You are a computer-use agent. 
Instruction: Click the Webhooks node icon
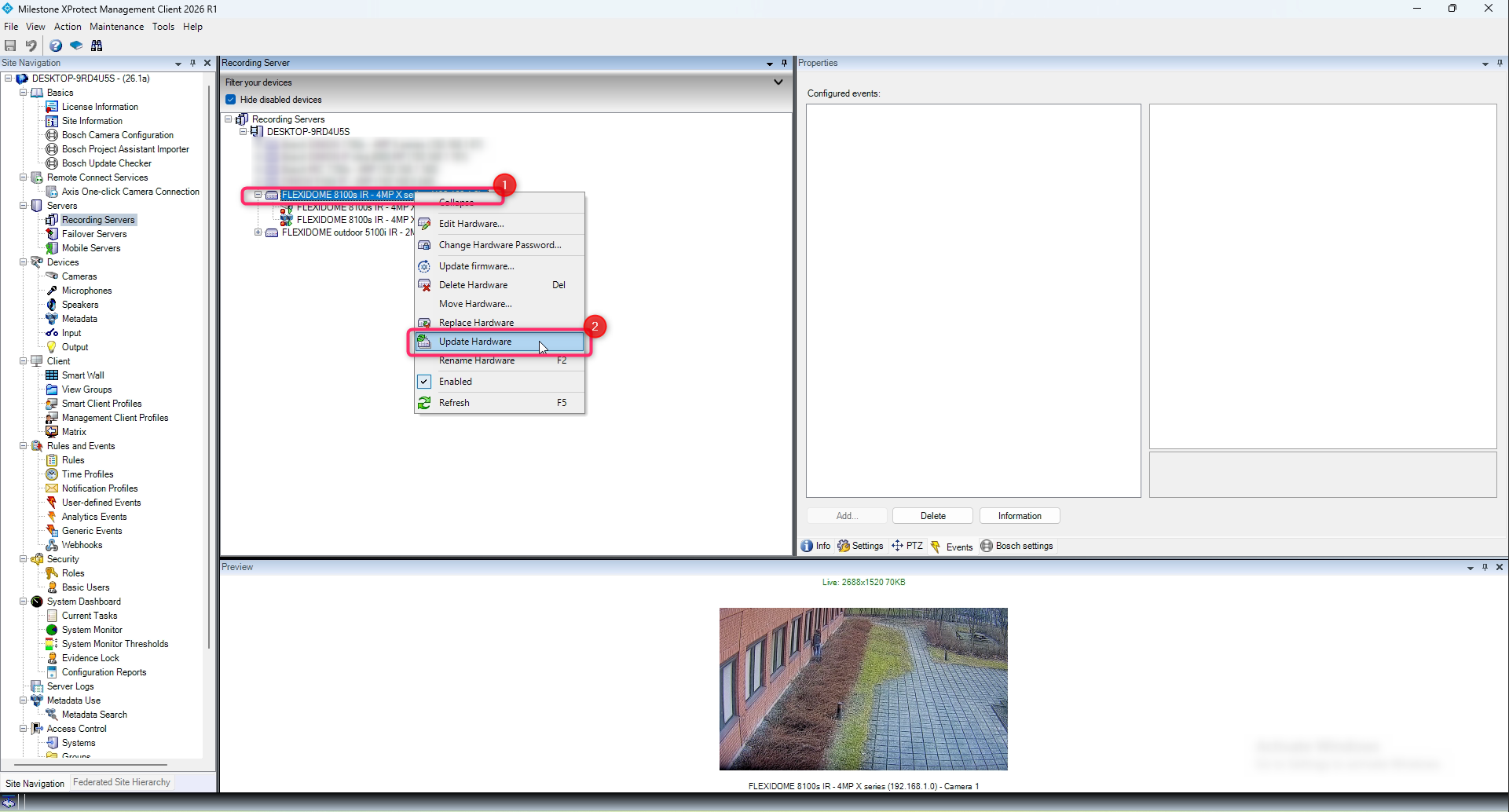[x=52, y=545]
